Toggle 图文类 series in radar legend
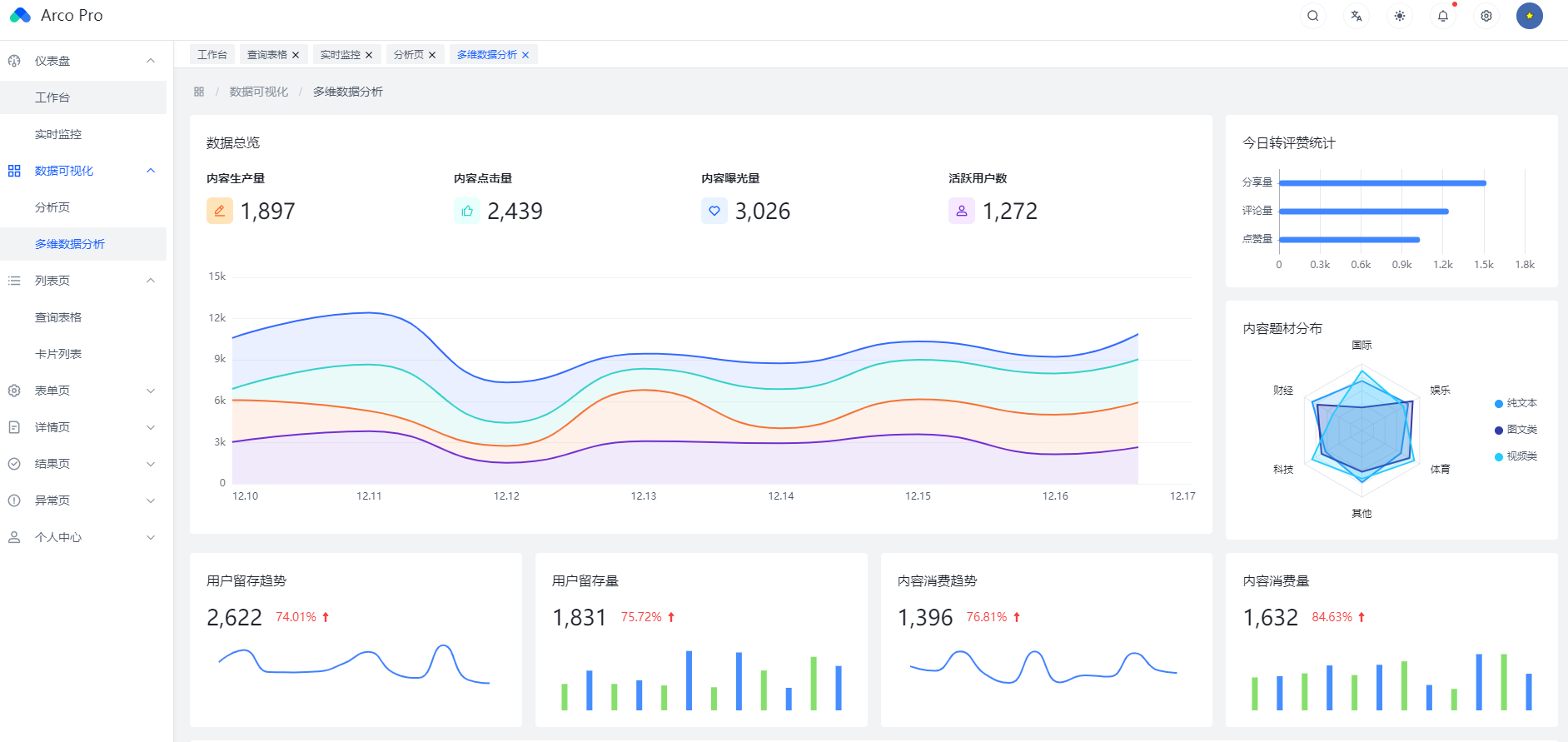The width and height of the screenshot is (1568, 742). pyautogui.click(x=1516, y=430)
